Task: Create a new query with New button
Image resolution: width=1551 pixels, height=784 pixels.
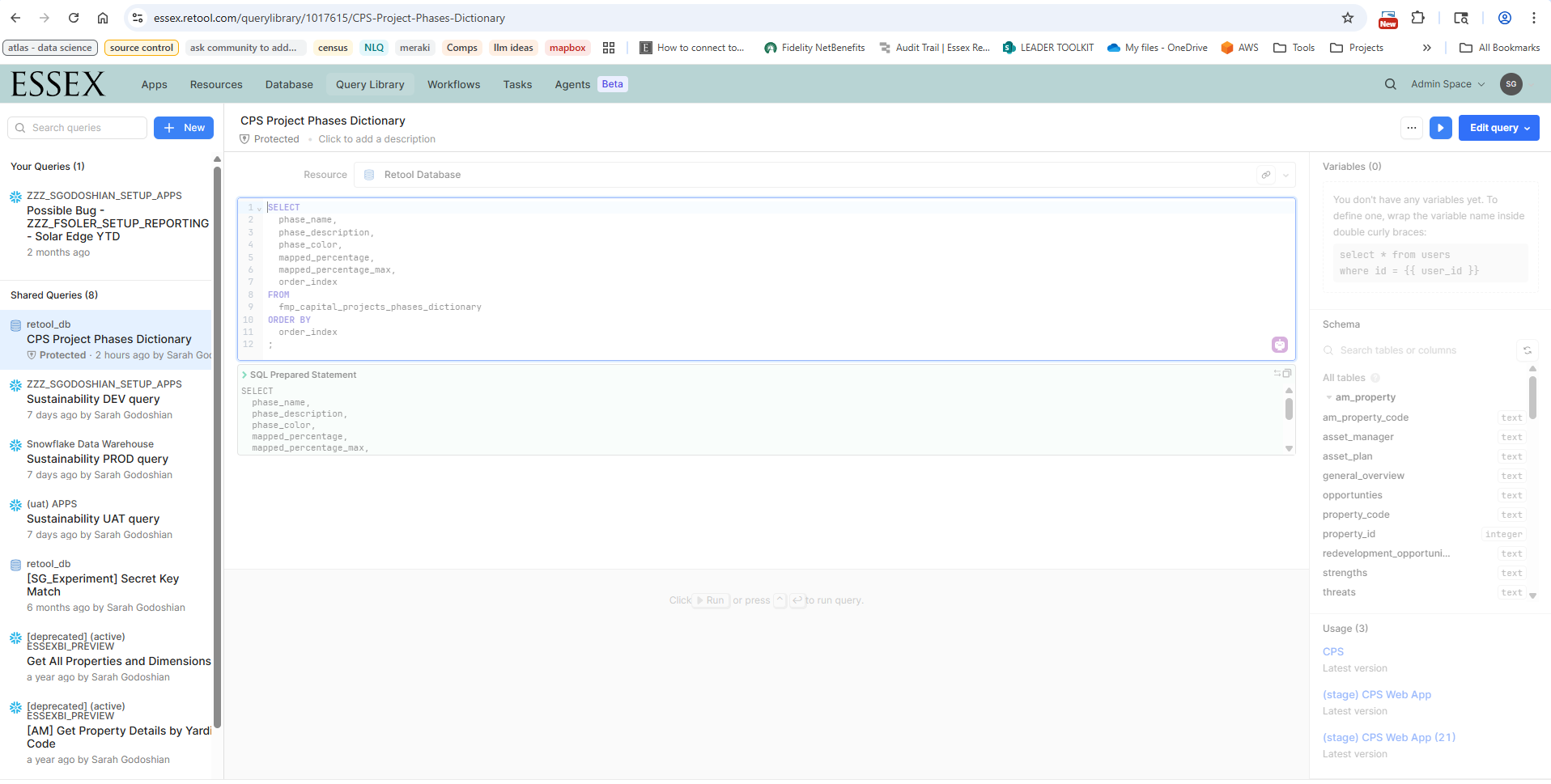Action: coord(184,128)
